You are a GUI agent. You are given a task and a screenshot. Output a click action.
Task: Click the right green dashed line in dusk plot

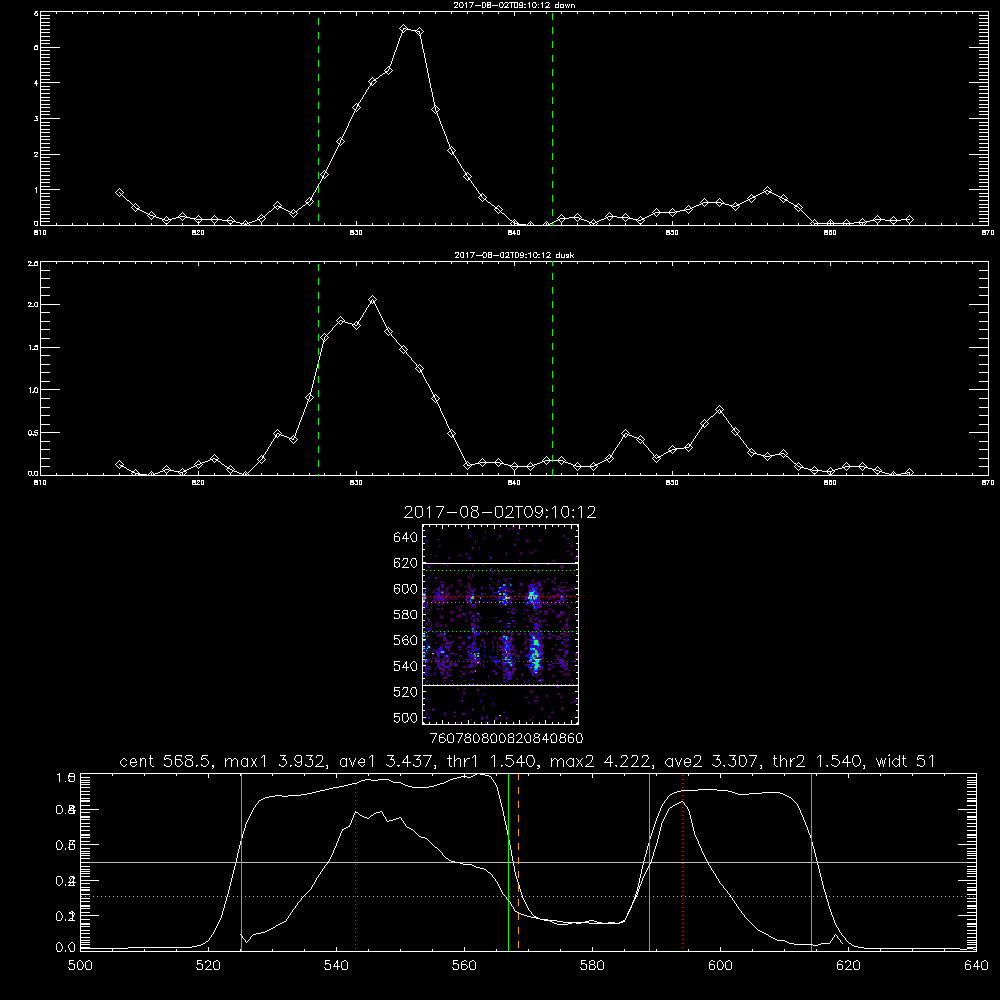pos(552,368)
